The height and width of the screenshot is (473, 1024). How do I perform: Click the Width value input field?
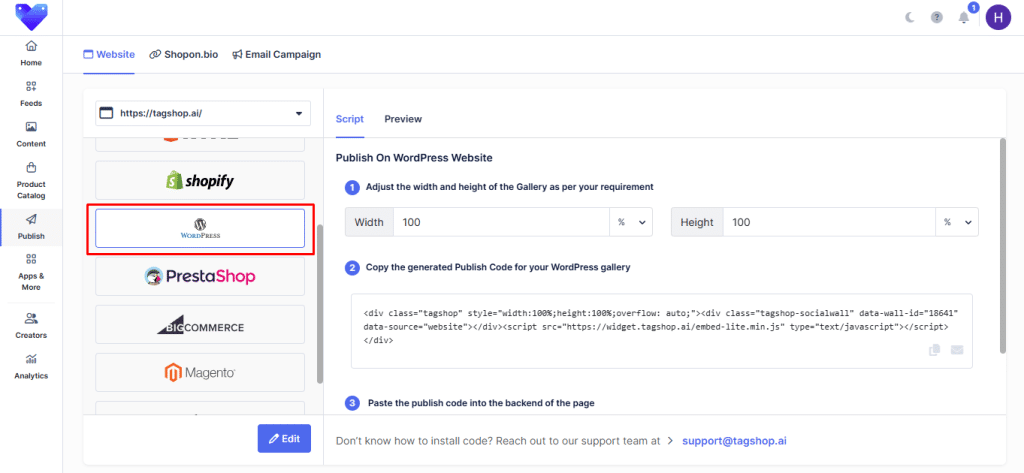(x=500, y=222)
